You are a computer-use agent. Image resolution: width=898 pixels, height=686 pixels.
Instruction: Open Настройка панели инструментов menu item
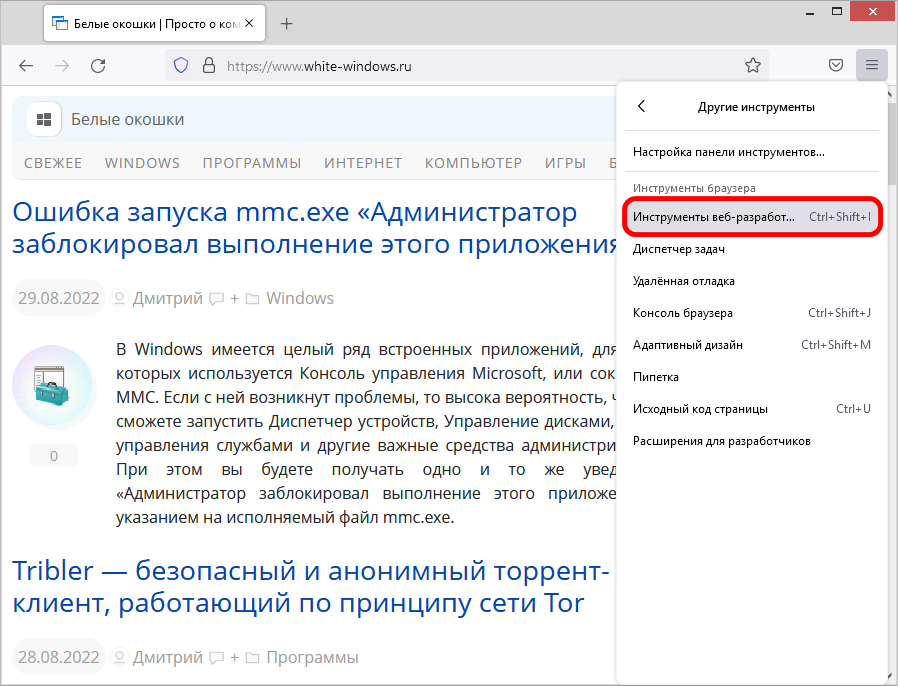point(751,152)
